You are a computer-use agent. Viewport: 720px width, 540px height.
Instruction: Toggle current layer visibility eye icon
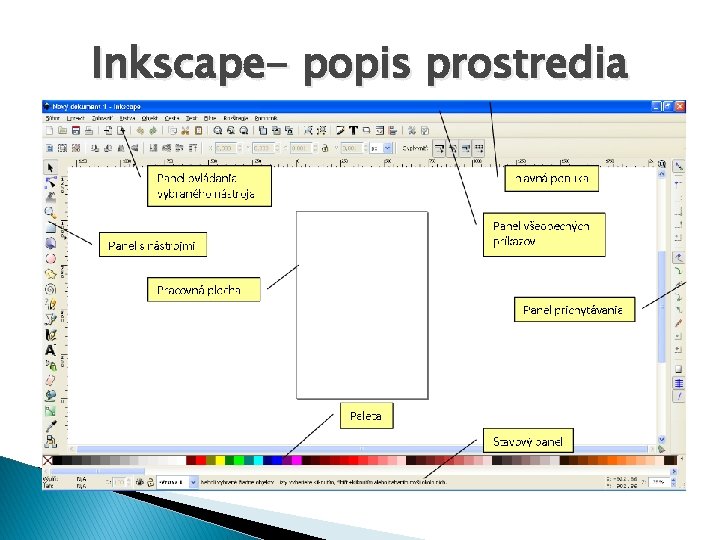coord(140,482)
